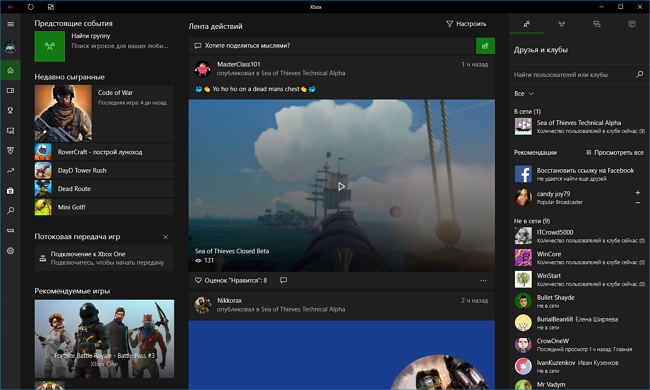Open Найти группу text link
Screen dimensions: 650x390
91,36
